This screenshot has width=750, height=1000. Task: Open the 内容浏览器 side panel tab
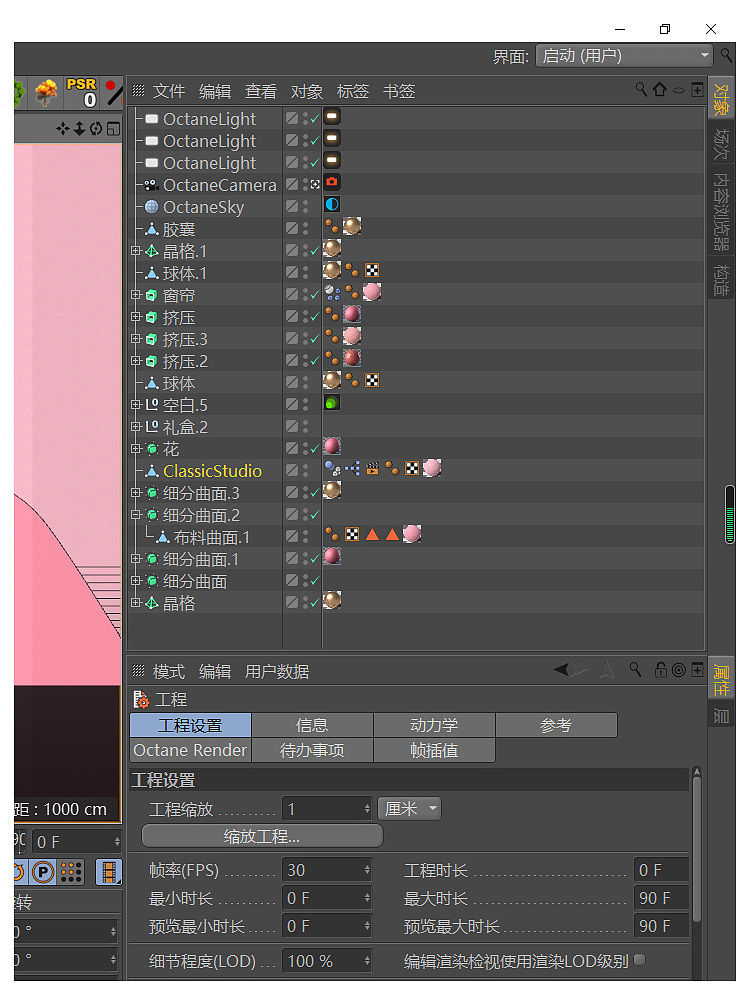pyautogui.click(x=721, y=211)
